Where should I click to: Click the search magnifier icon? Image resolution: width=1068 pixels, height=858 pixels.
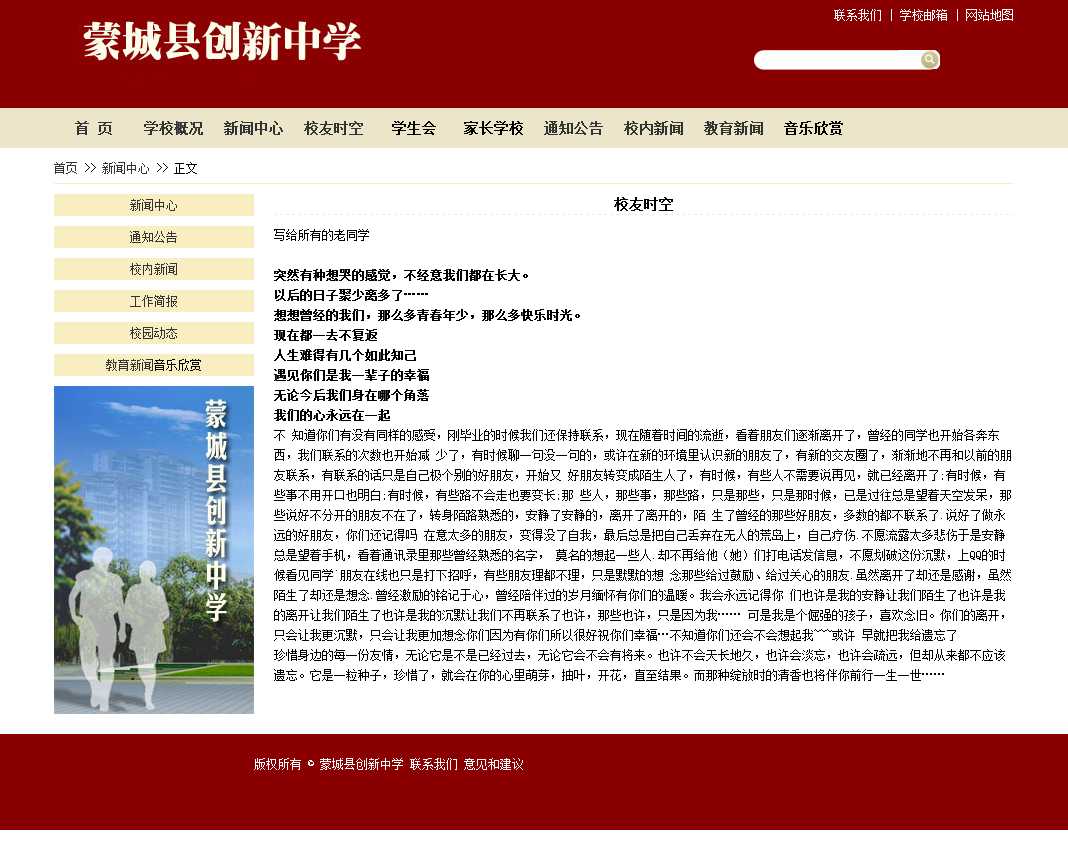coord(929,60)
